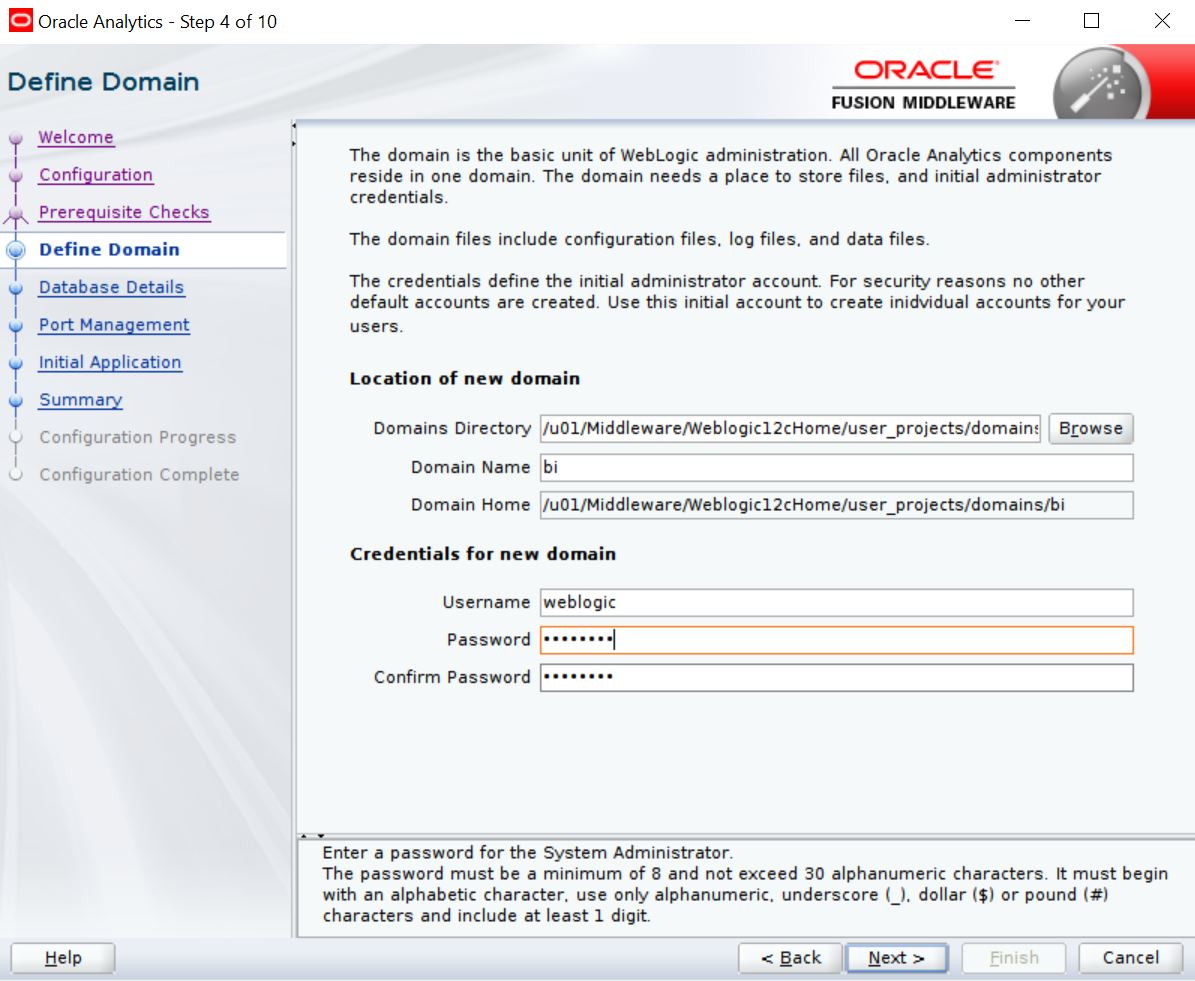Click the wizard wand emblem icon
This screenshot has width=1195, height=981.
tap(1101, 84)
